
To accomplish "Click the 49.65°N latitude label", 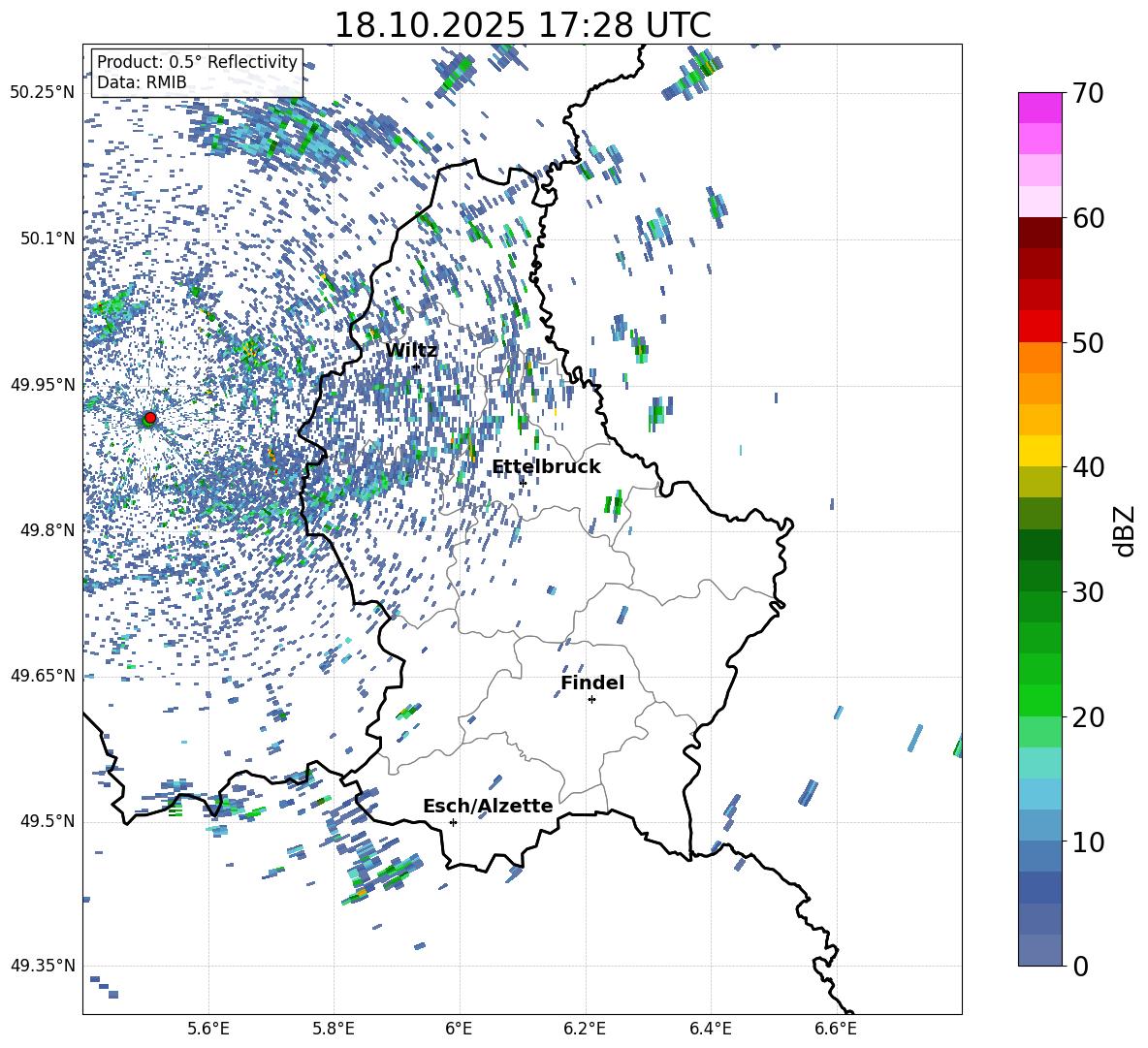I will click(x=43, y=676).
